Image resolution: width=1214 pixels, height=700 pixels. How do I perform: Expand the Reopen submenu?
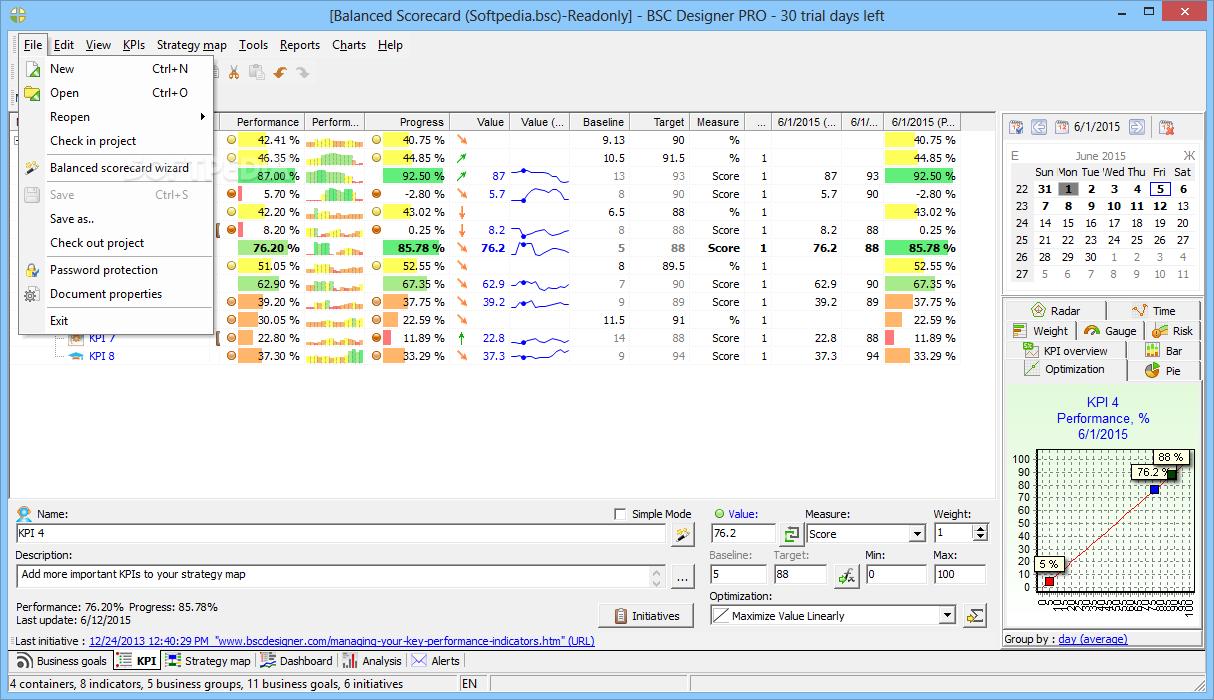click(x=118, y=117)
